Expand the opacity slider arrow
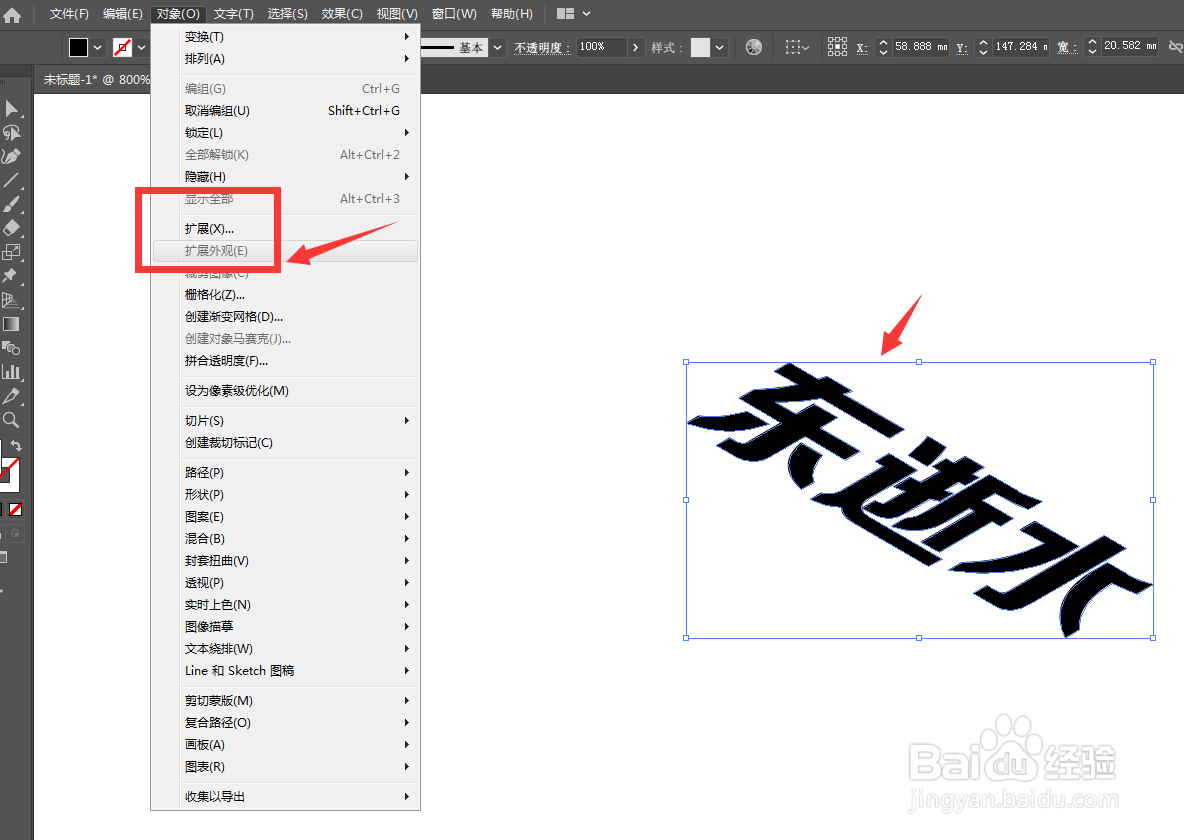Viewport: 1184px width, 840px height. [635, 48]
